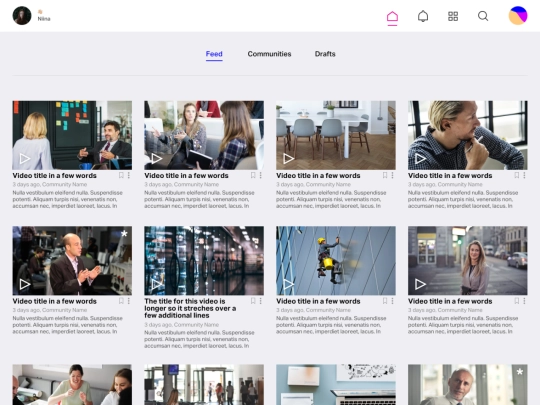Viewport: 540px width, 405px height.
Task: Open notifications bell icon
Action: [423, 16]
